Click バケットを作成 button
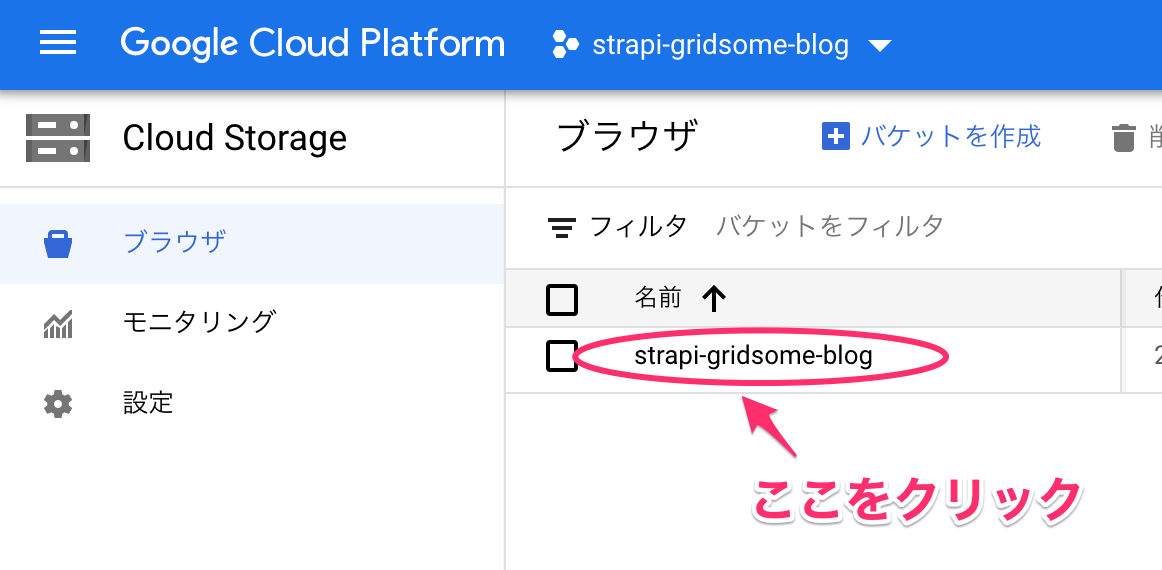The height and width of the screenshot is (570, 1162). tap(932, 137)
